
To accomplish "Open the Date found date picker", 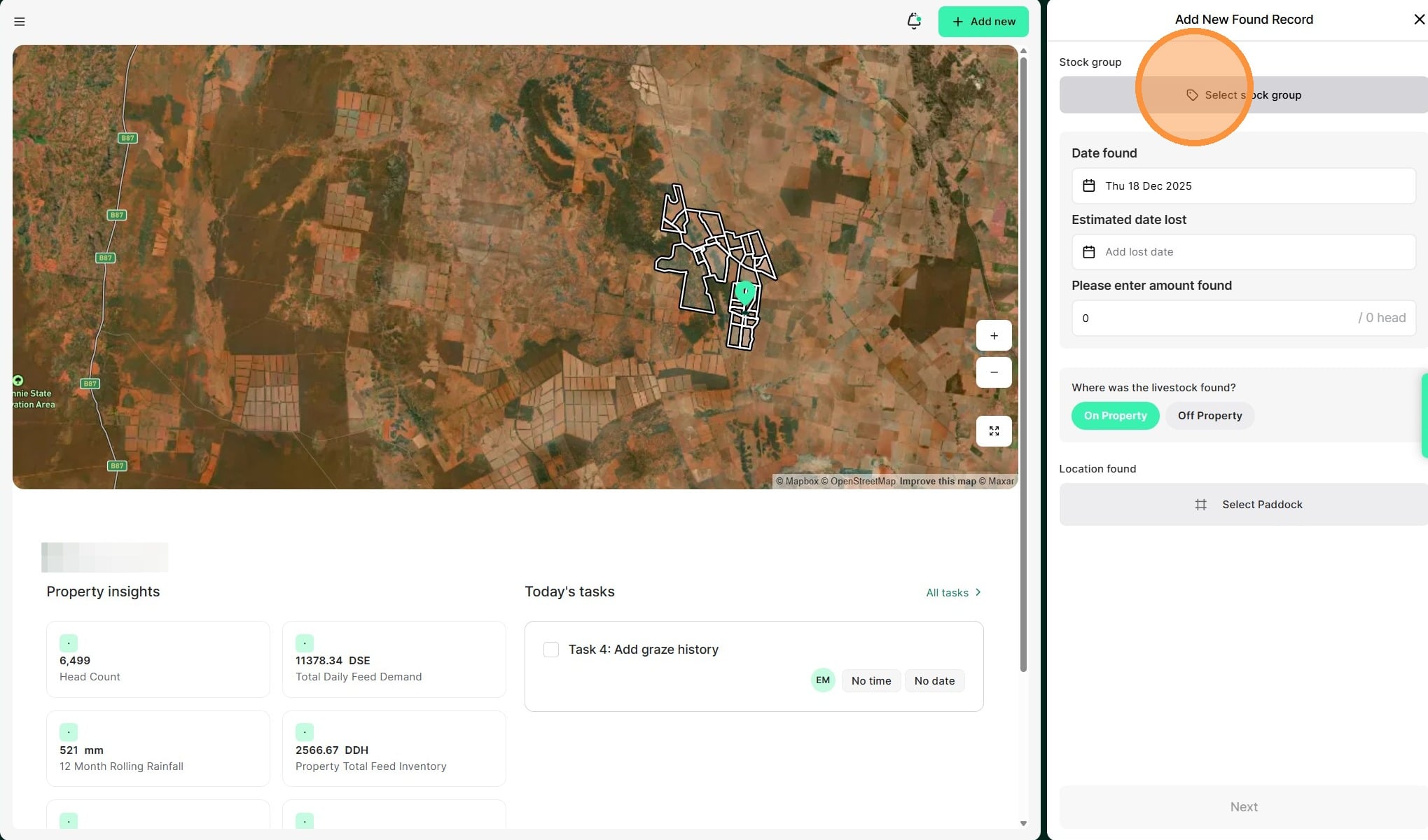I will point(1243,186).
